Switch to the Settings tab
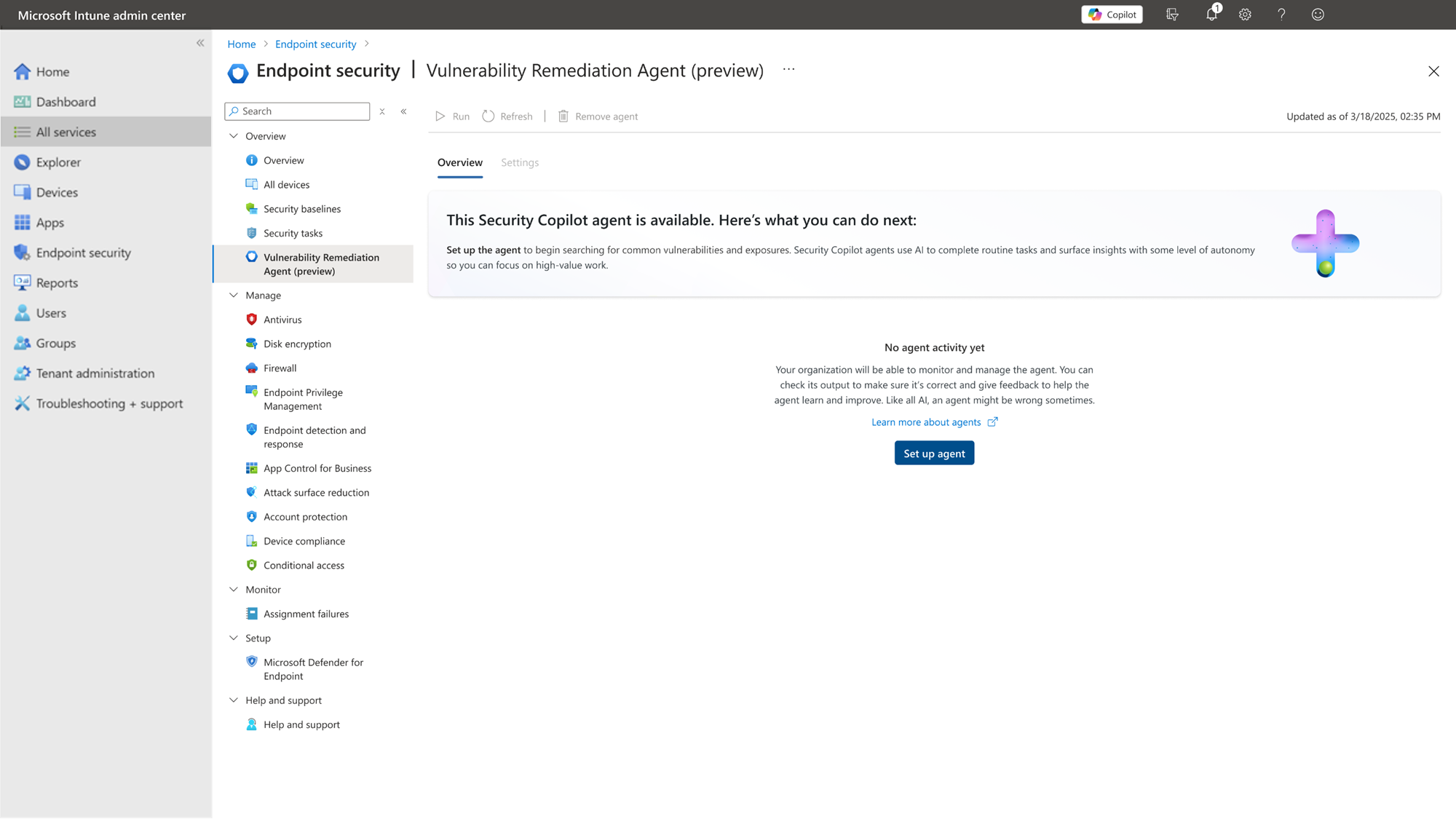Viewport: 1456px width, 819px height. coord(520,162)
